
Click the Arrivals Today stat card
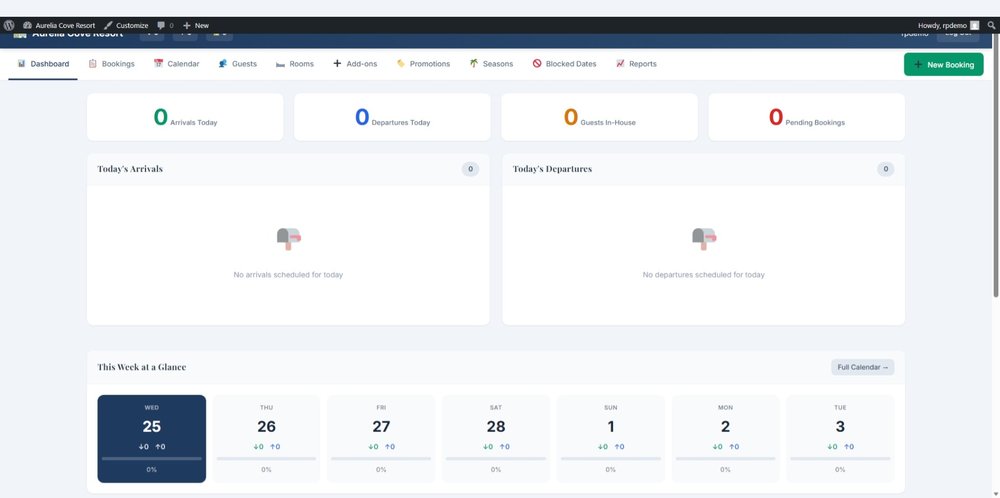point(185,117)
